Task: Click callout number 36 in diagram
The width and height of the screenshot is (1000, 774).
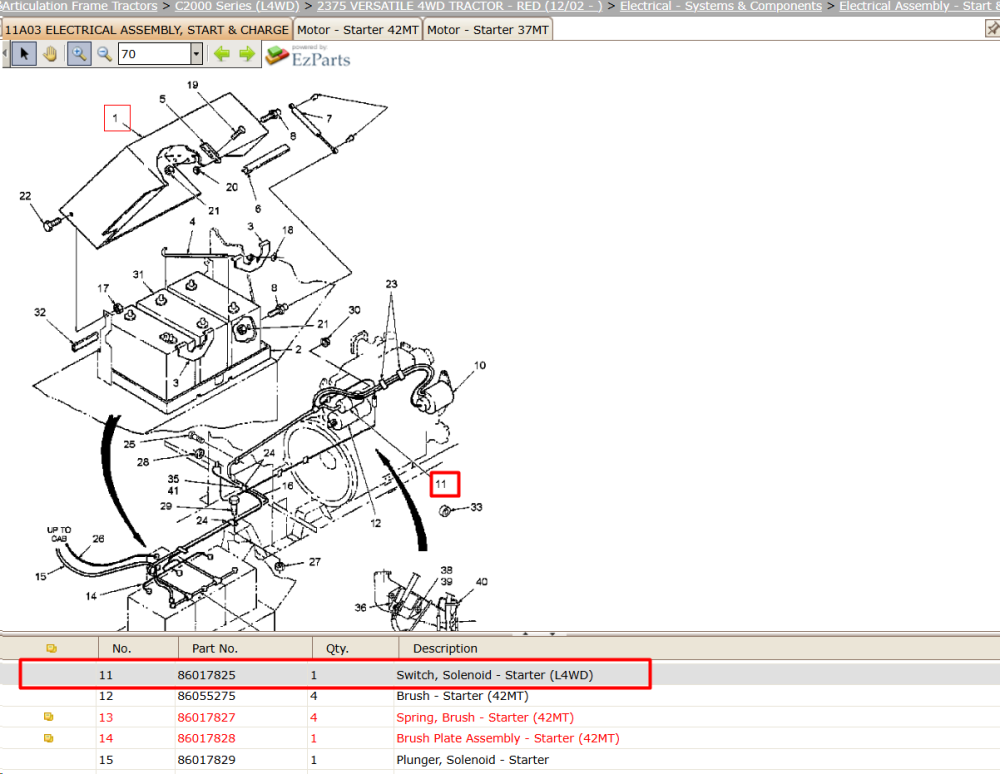Action: [x=360, y=608]
